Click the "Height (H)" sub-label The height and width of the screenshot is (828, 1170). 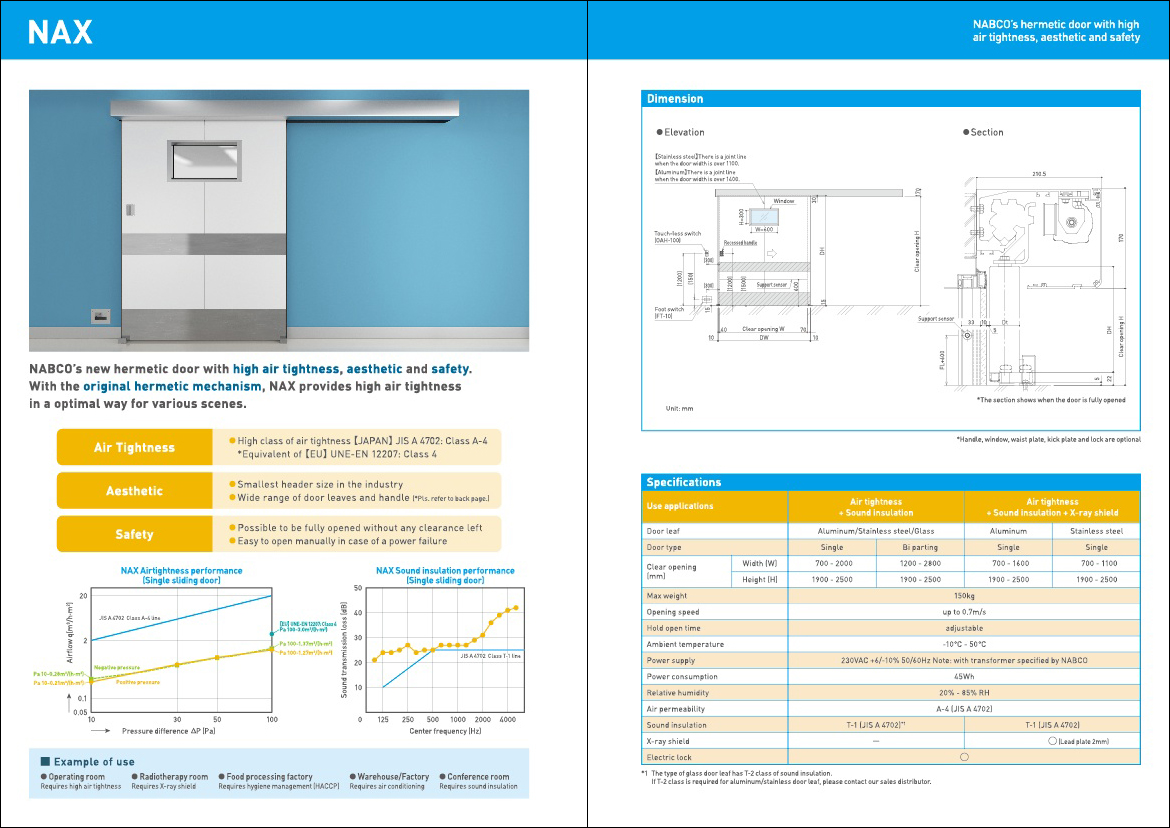click(x=760, y=580)
